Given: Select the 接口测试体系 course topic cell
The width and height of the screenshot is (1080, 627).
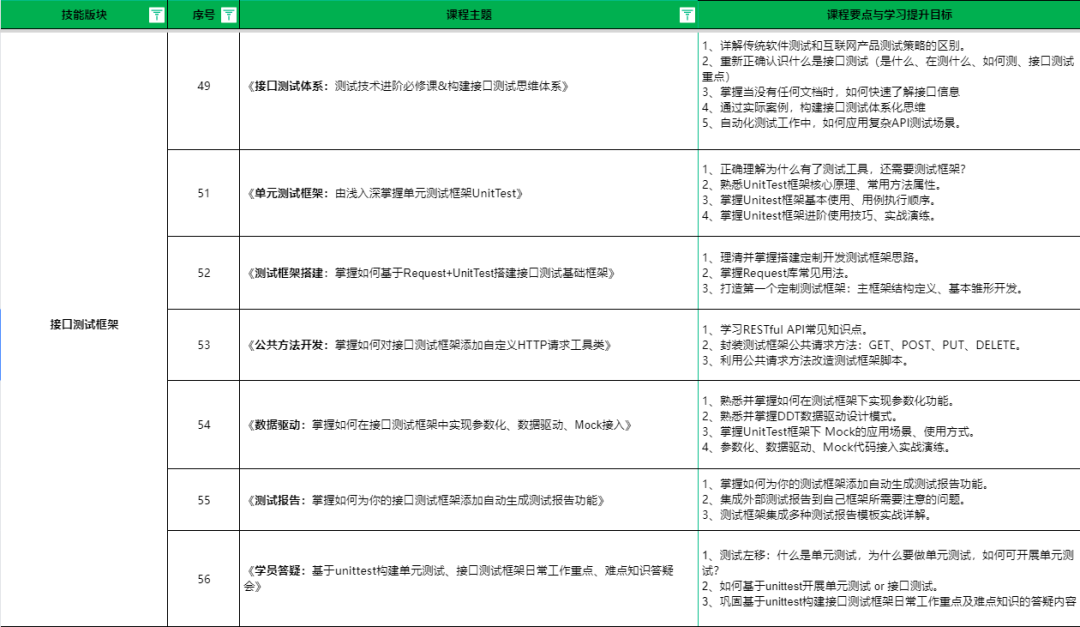Looking at the screenshot, I should coord(469,90).
